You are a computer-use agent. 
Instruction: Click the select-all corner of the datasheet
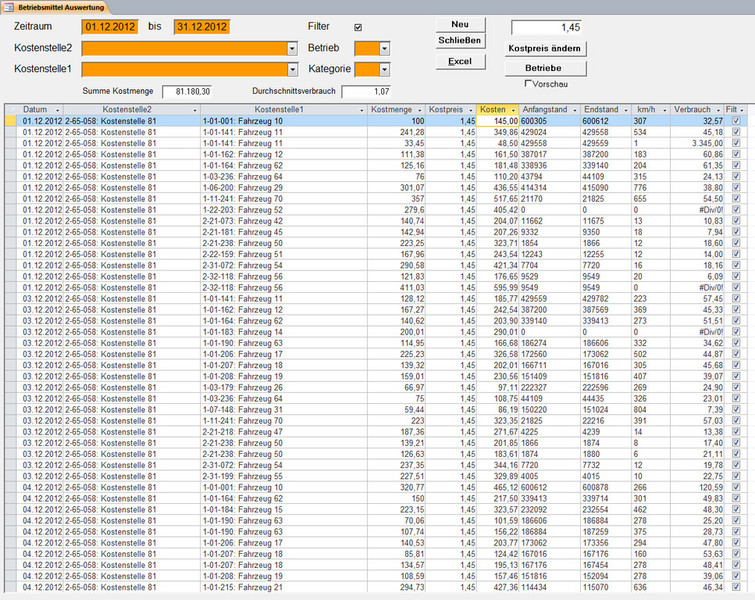point(11,109)
